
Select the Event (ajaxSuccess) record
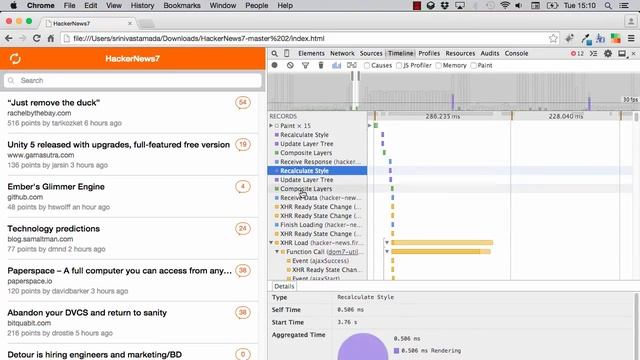coord(317,260)
